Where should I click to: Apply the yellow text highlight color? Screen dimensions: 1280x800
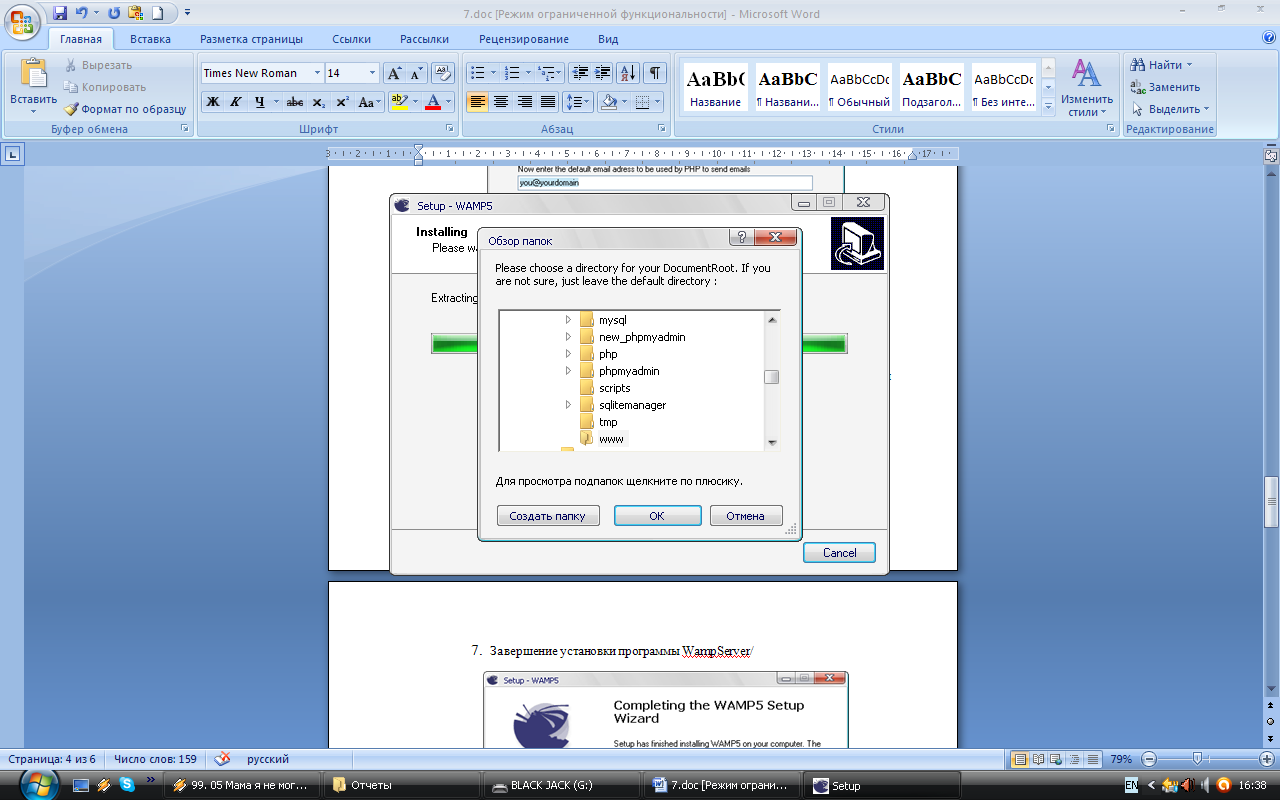399,102
